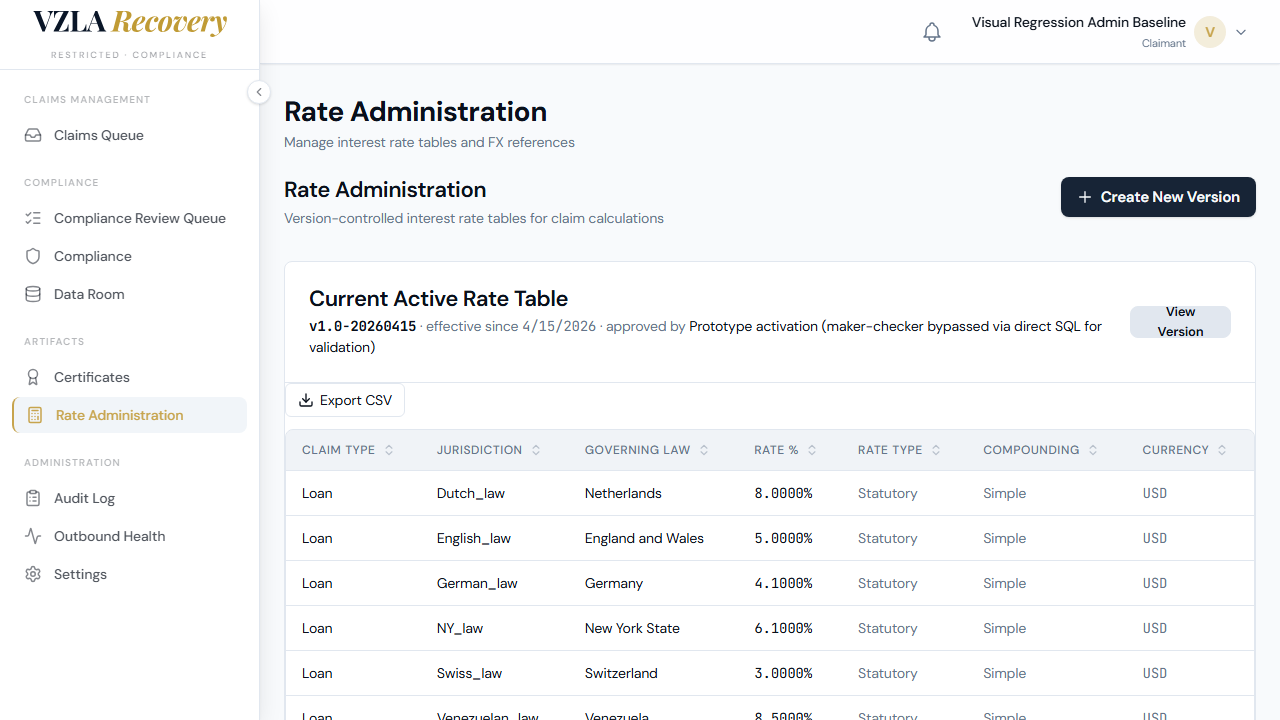Click the English_law jurisdiction cell
The image size is (1280, 720).
[x=474, y=538]
